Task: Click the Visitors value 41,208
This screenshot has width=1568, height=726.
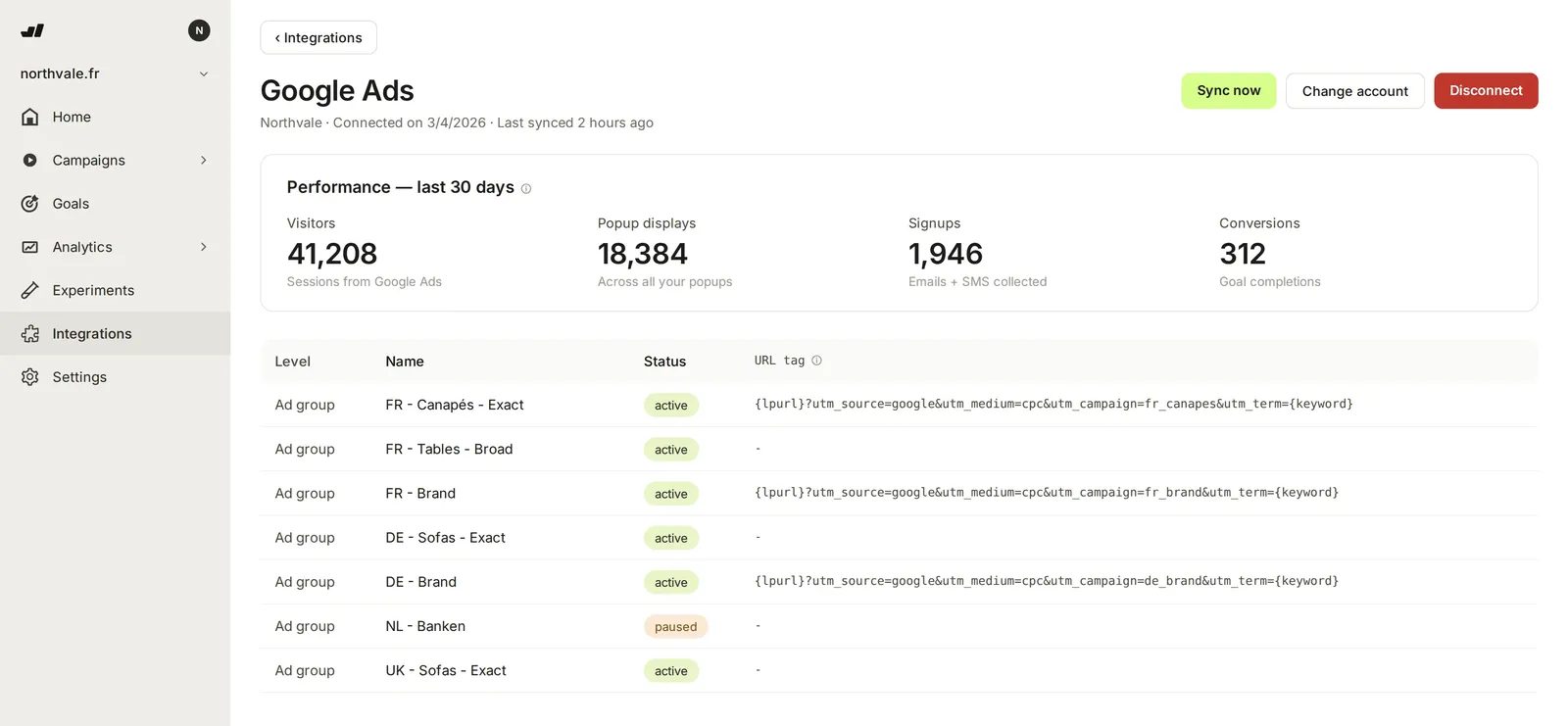Action: (x=332, y=254)
